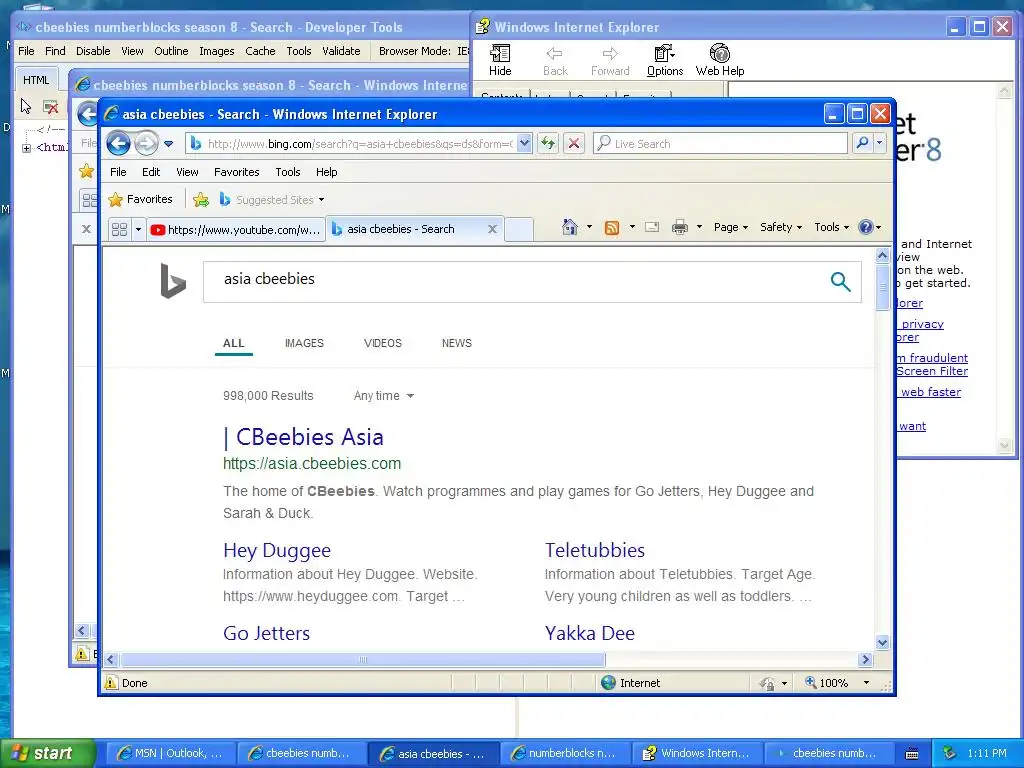Click the Options button in the Help window
The height and width of the screenshot is (768, 1024).
665,60
